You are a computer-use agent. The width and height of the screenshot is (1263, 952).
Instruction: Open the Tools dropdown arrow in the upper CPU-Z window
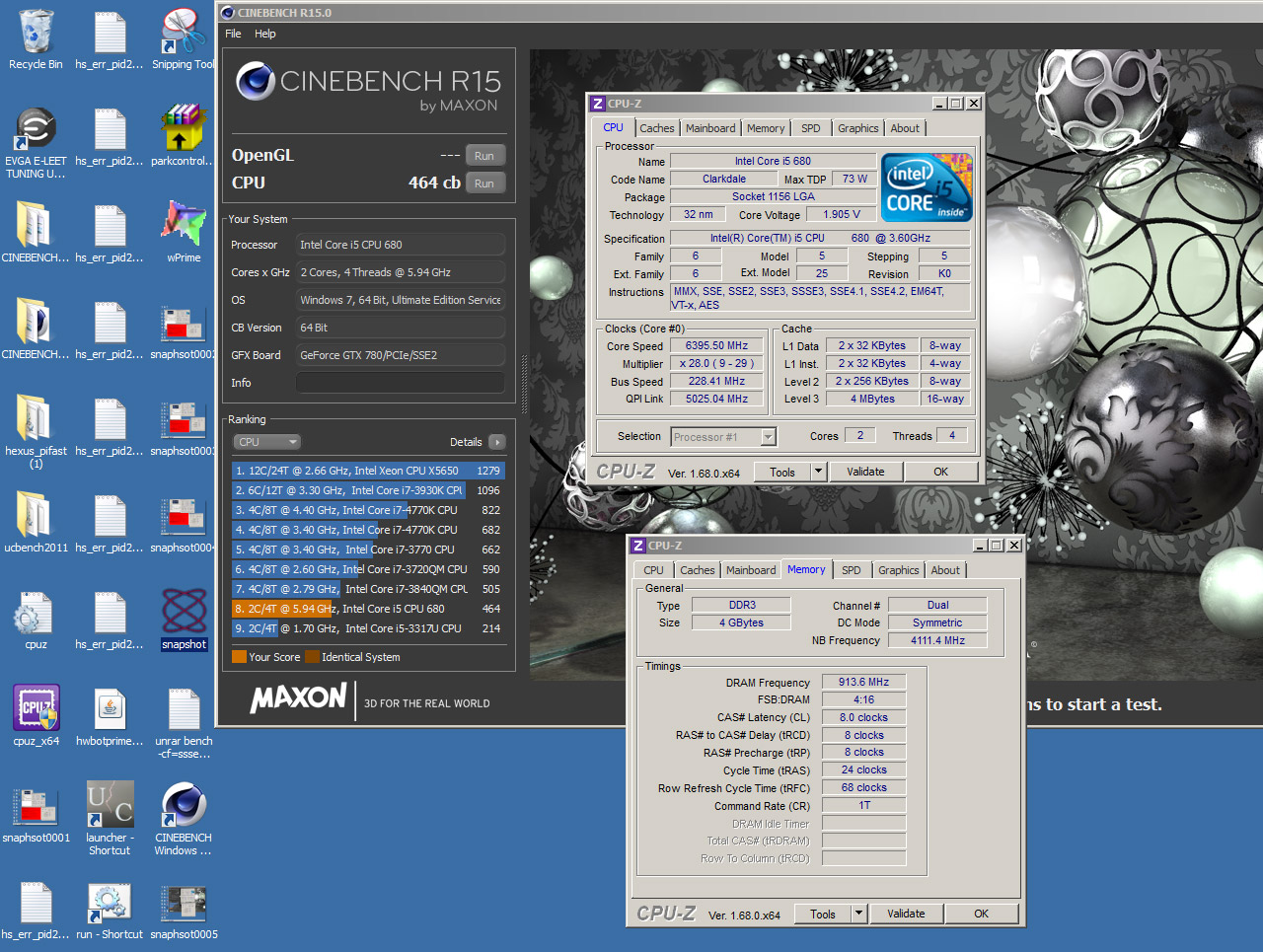point(818,472)
